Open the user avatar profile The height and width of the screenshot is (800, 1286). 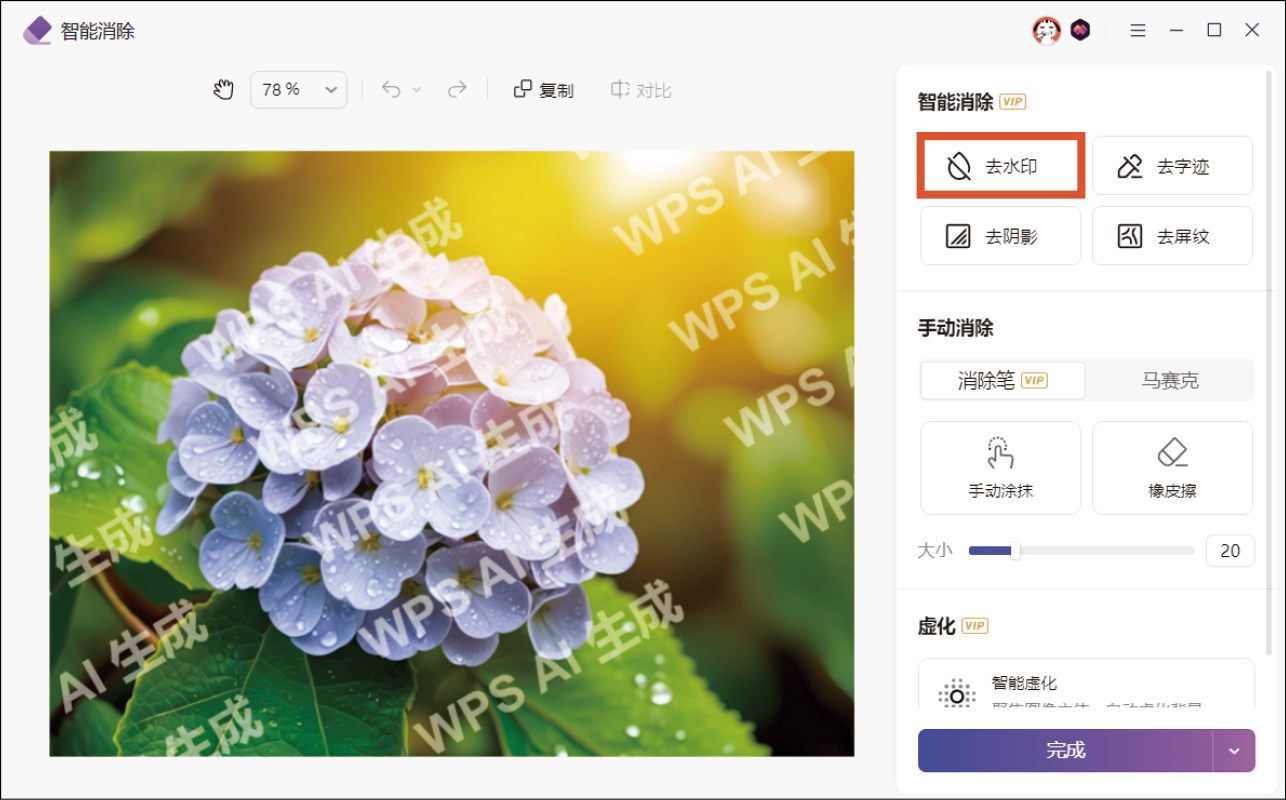click(1046, 31)
